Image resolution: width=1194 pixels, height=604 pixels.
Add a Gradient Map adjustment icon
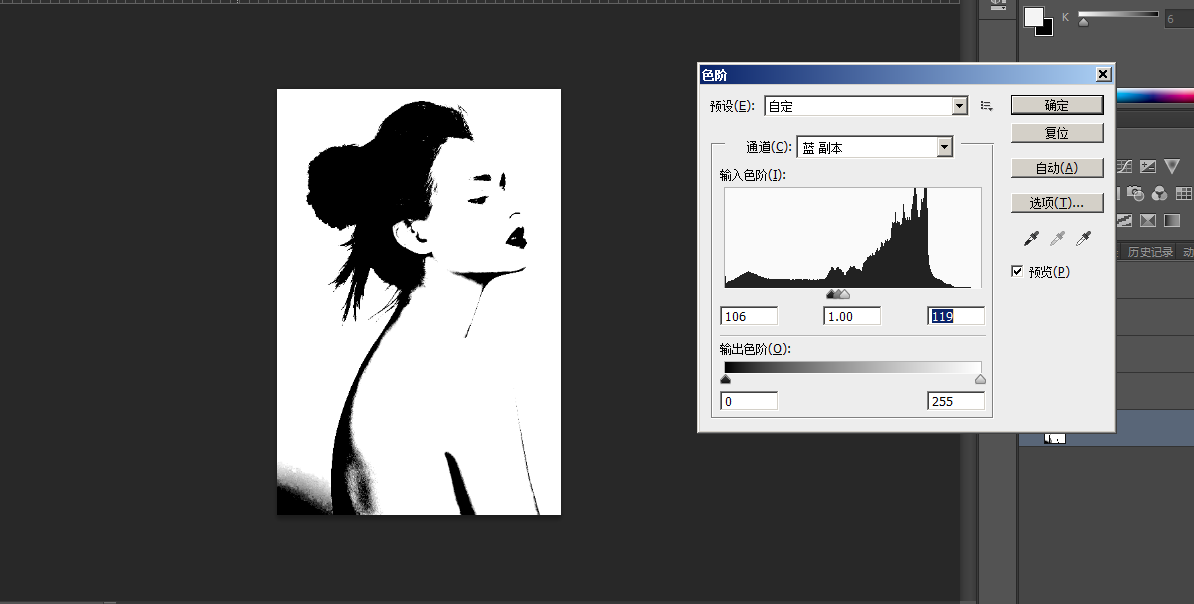[x=1172, y=221]
